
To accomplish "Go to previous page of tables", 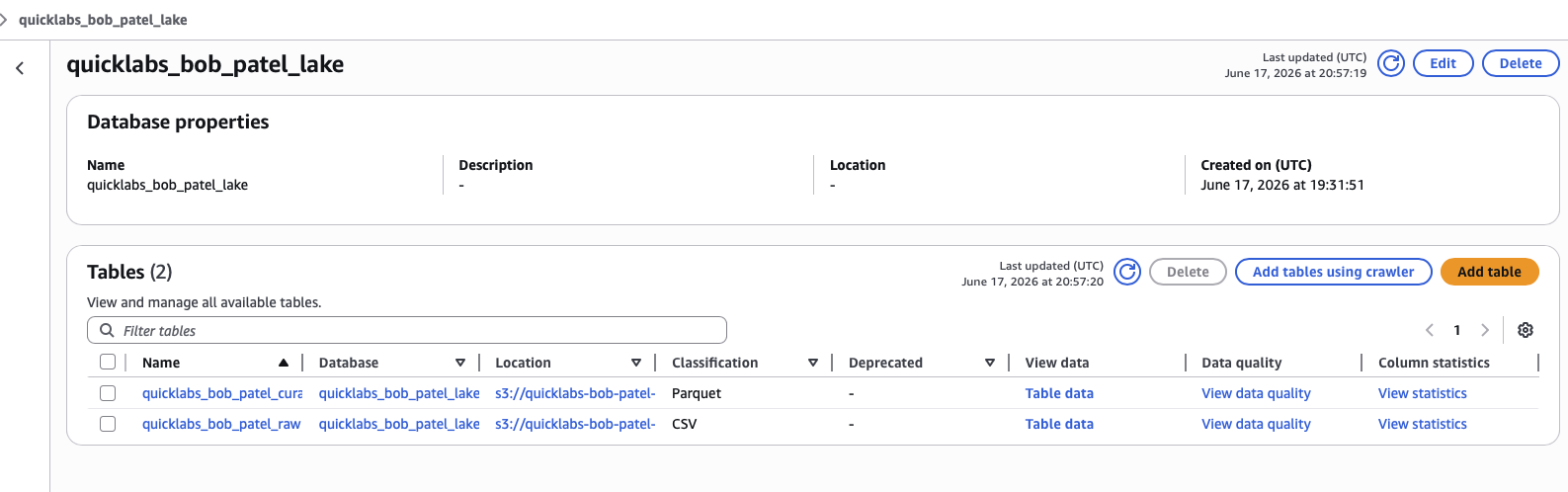I will 1429,330.
